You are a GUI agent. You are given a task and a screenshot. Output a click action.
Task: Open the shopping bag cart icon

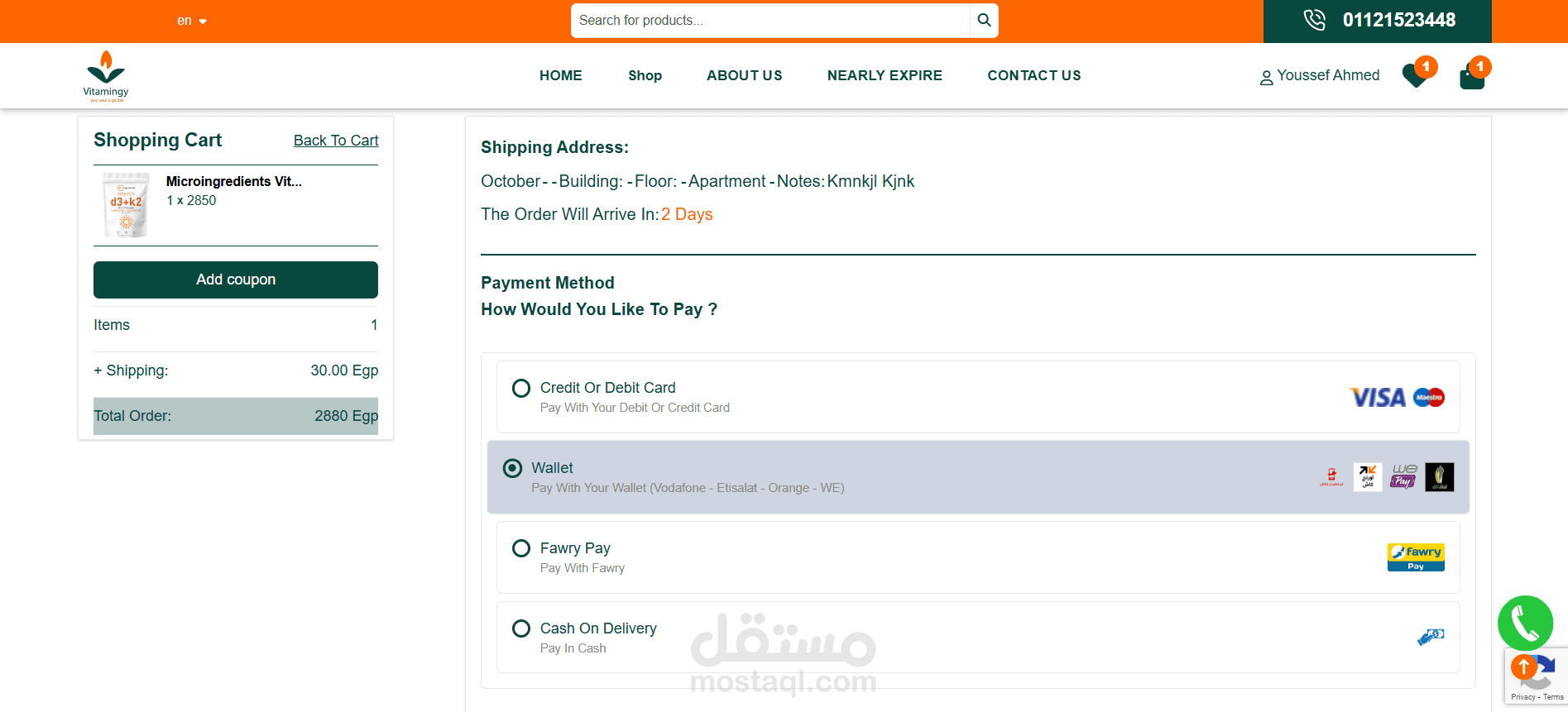tap(1472, 77)
